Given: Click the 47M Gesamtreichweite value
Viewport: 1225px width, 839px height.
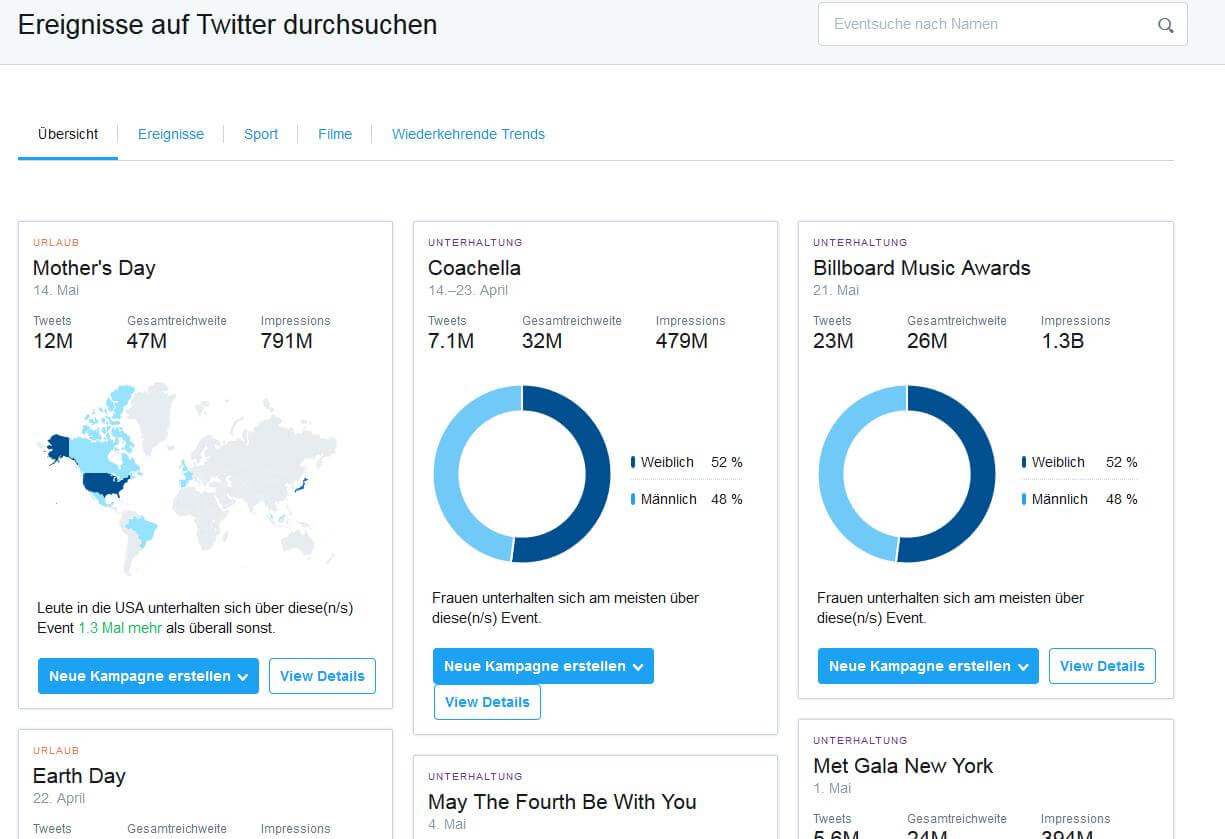Looking at the screenshot, I should tap(147, 341).
